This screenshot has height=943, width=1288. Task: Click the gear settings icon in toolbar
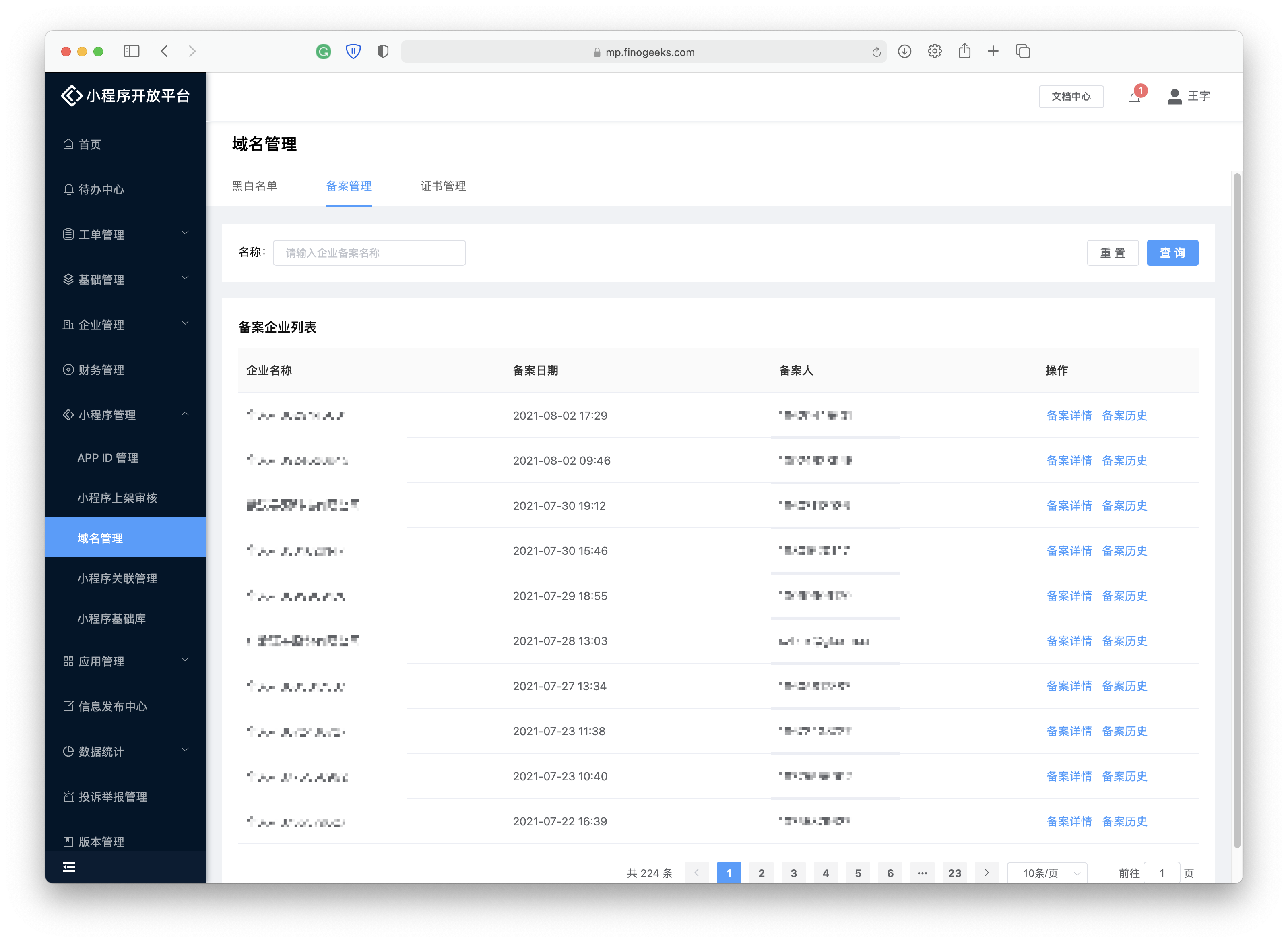(x=934, y=52)
